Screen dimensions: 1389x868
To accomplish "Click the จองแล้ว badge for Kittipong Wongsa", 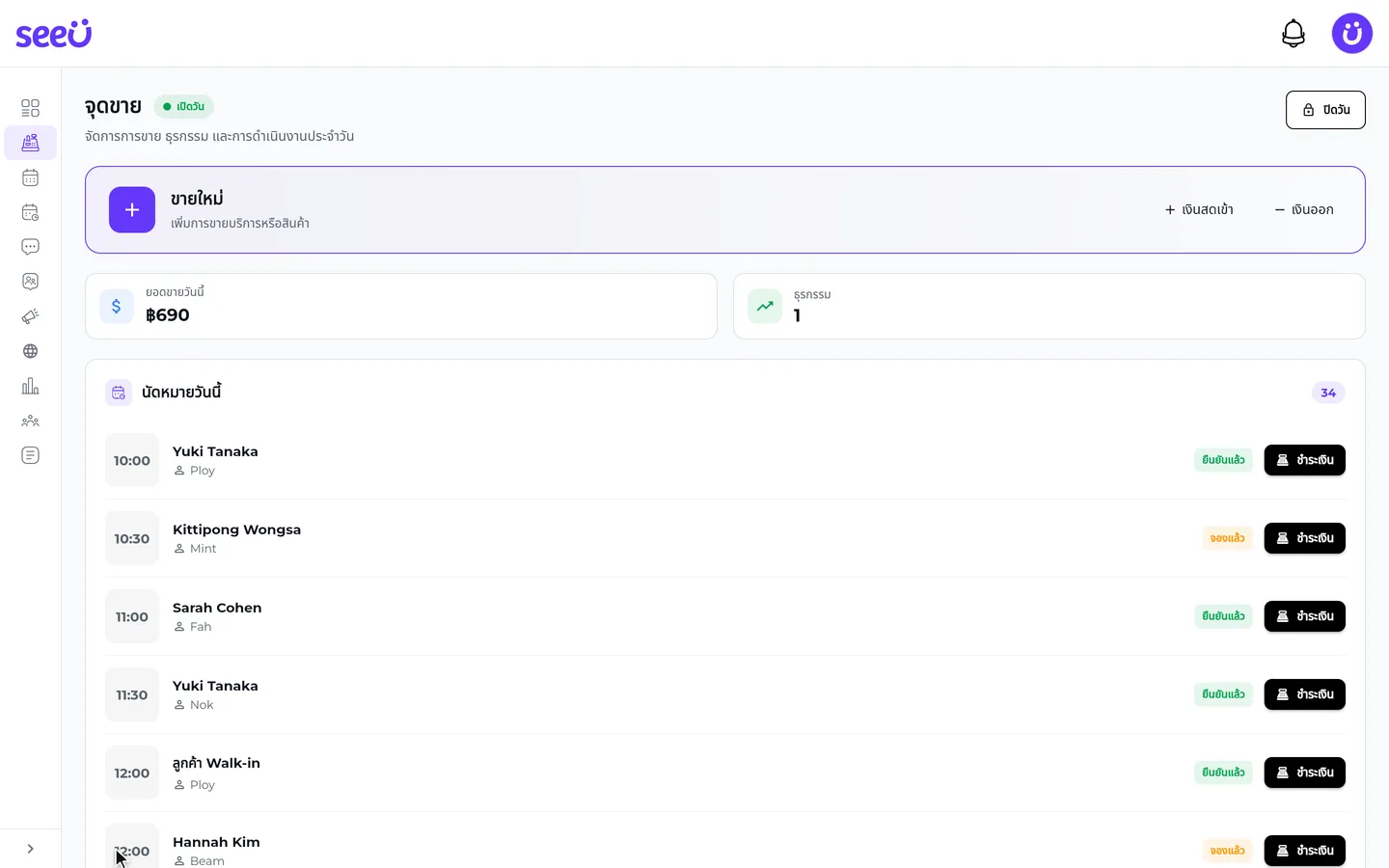I will [1227, 538].
